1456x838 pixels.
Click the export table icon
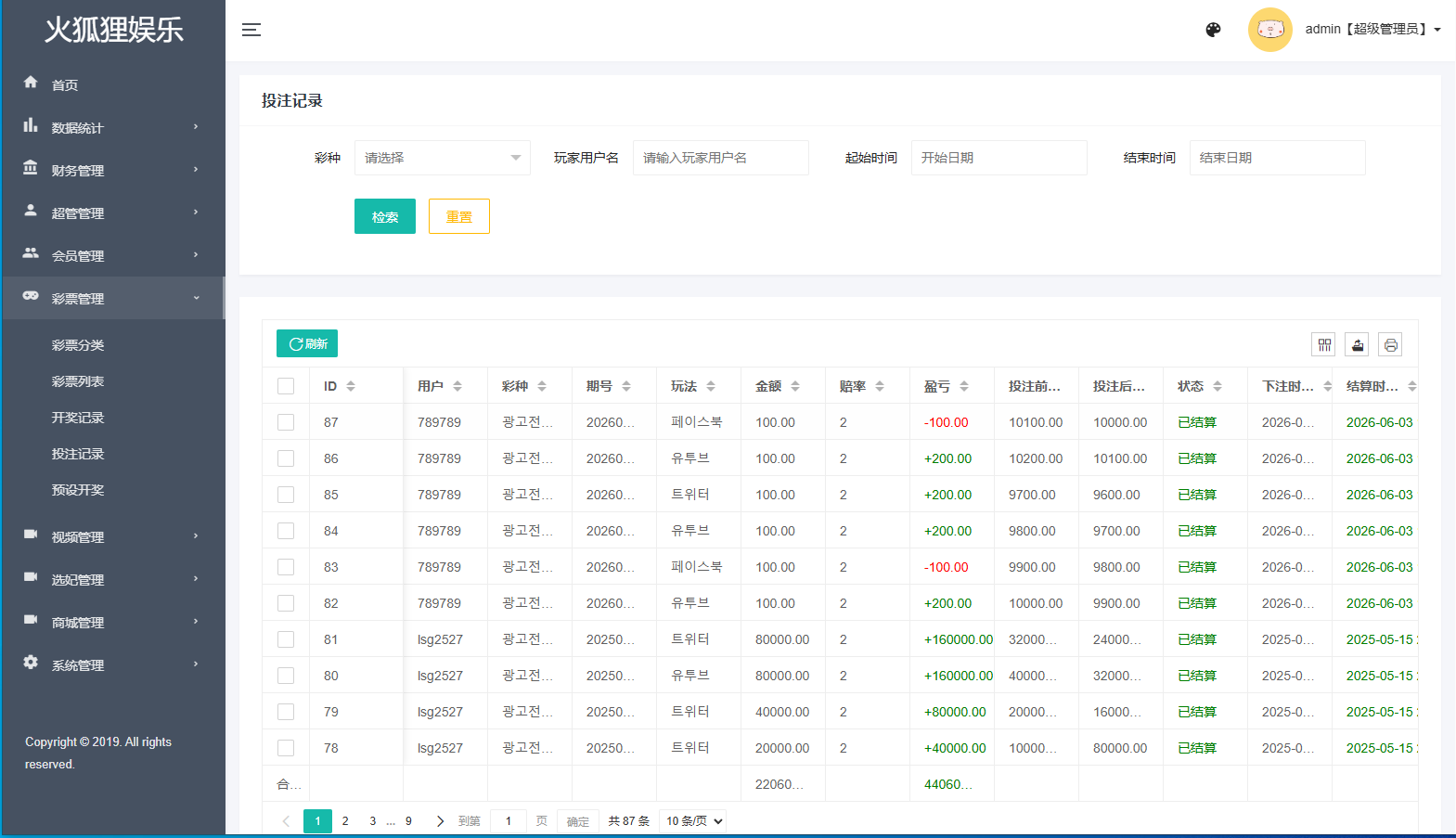(1358, 345)
